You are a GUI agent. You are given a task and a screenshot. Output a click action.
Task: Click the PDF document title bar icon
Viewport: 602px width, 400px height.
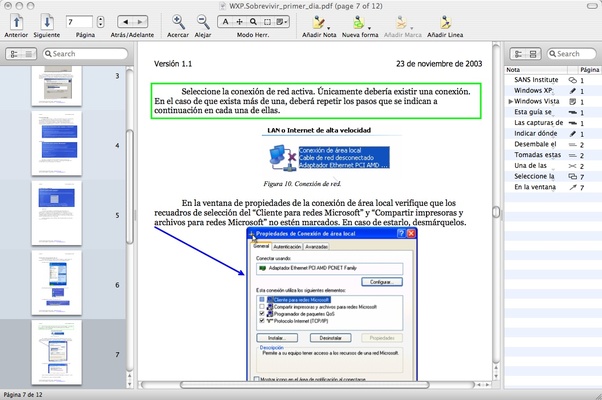click(x=222, y=6)
